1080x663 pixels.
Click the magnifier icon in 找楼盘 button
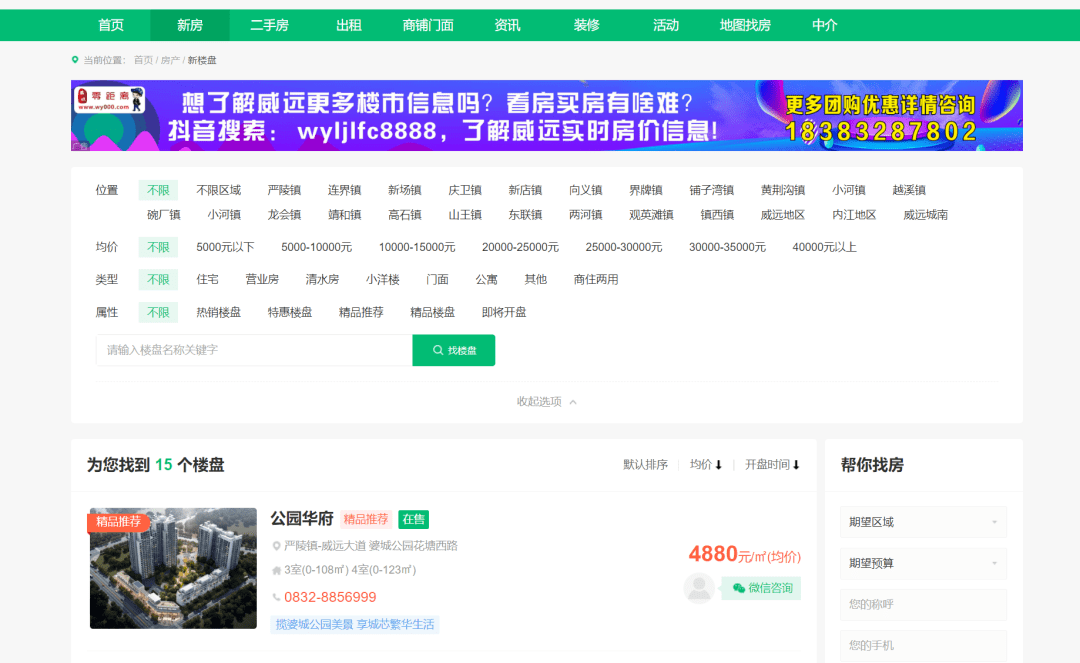coord(440,350)
